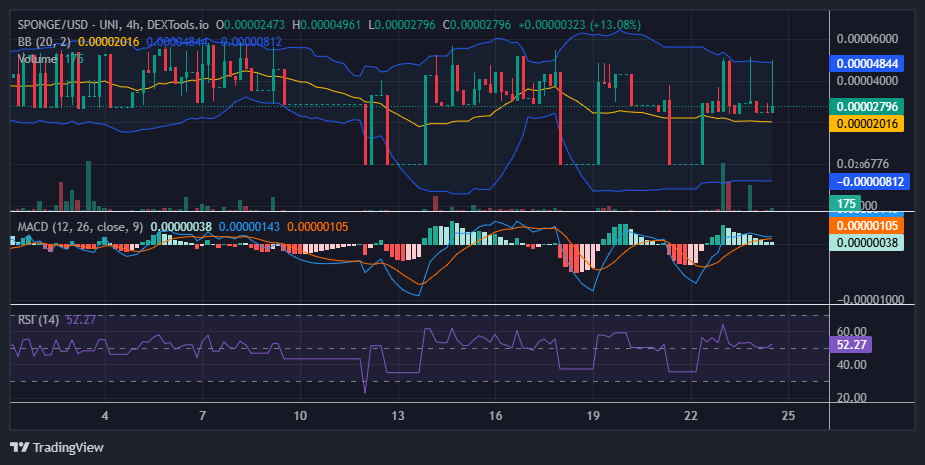925x465 pixels.
Task: Open the TradingView logo link
Action: (x=57, y=448)
